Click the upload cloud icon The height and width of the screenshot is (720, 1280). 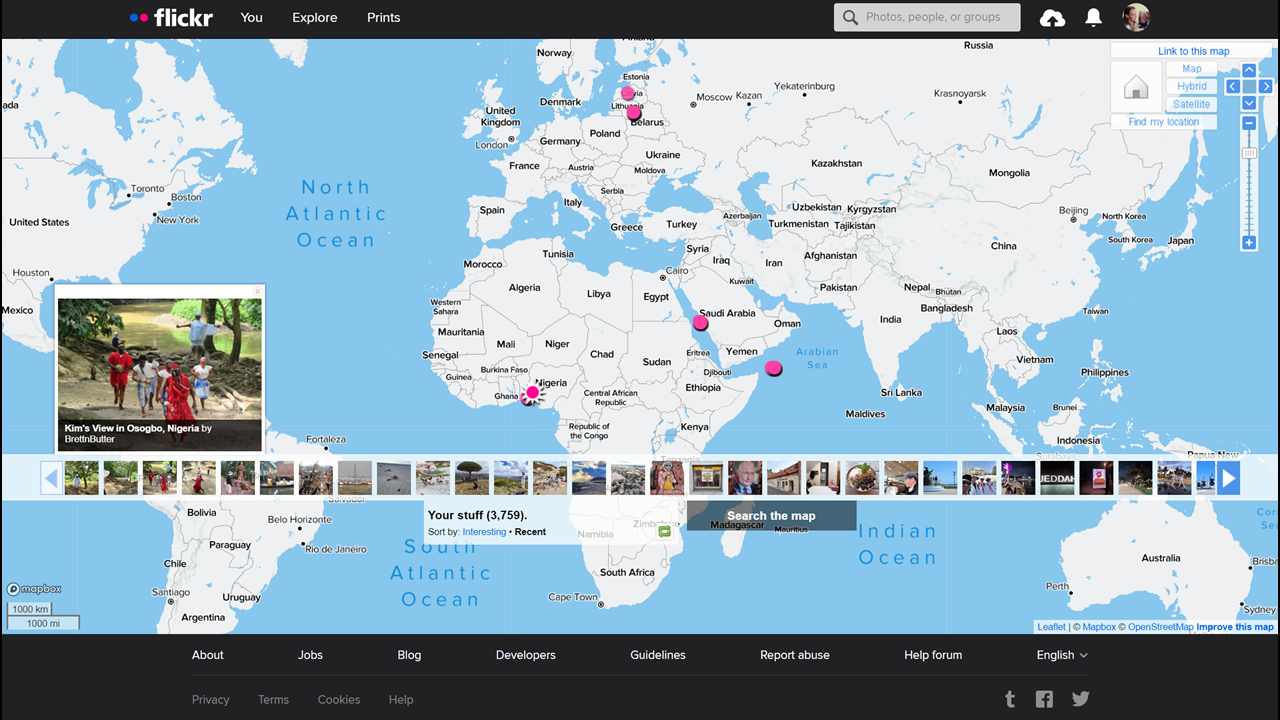(x=1053, y=18)
